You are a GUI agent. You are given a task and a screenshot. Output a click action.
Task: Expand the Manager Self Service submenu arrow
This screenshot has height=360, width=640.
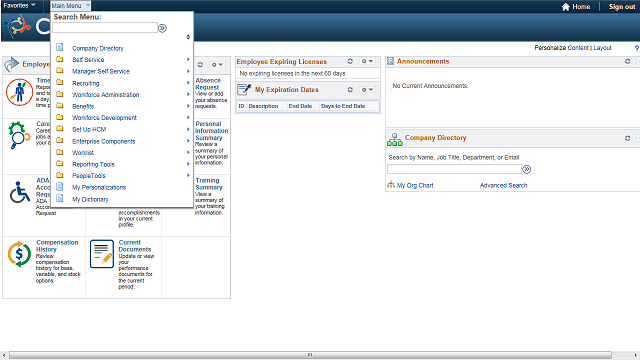(188, 71)
